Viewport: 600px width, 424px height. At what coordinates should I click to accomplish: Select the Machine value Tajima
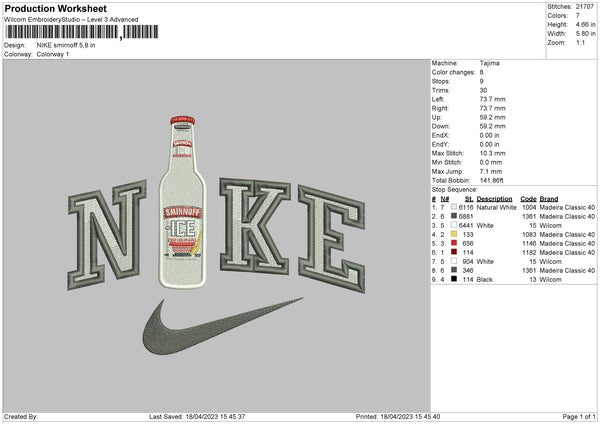(489, 63)
